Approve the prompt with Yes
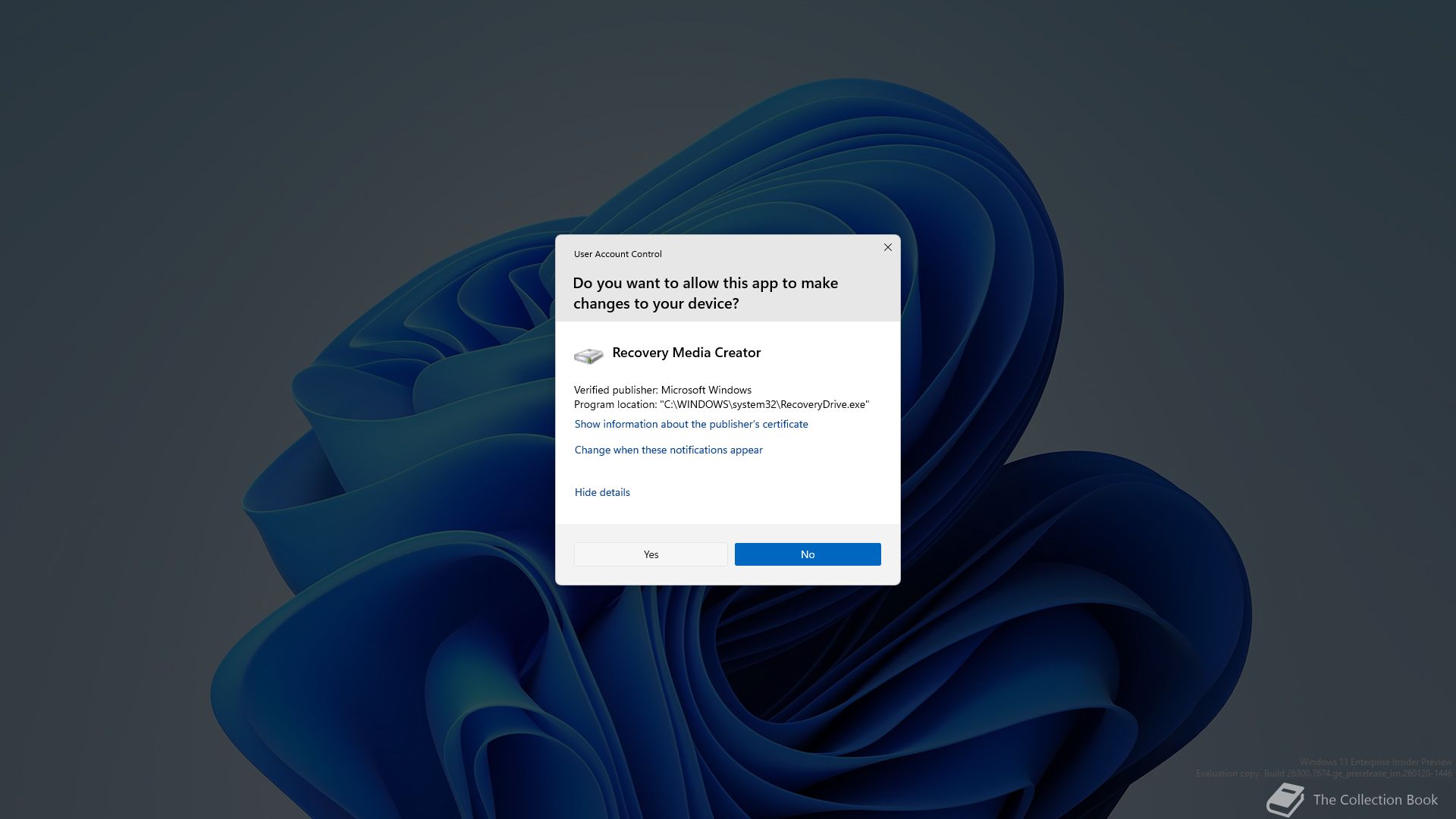Viewport: 1456px width, 819px height. (651, 554)
